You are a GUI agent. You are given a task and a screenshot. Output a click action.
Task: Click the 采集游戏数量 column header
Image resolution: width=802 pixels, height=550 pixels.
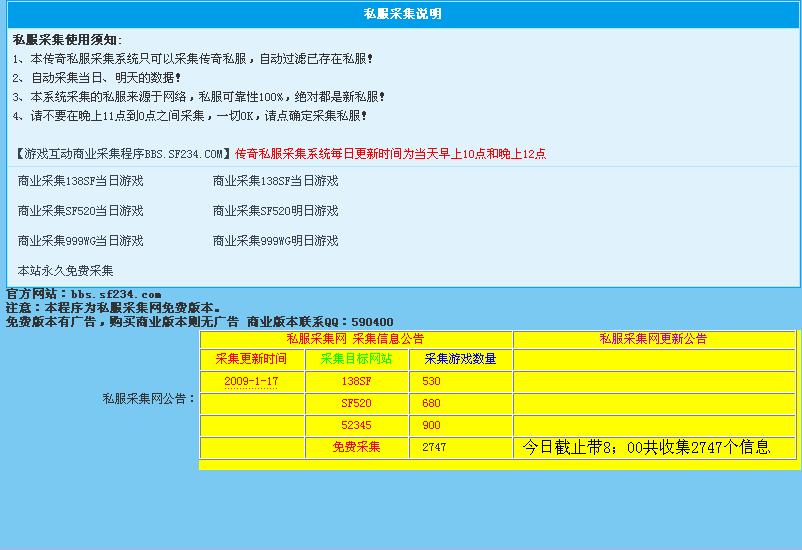click(x=460, y=359)
